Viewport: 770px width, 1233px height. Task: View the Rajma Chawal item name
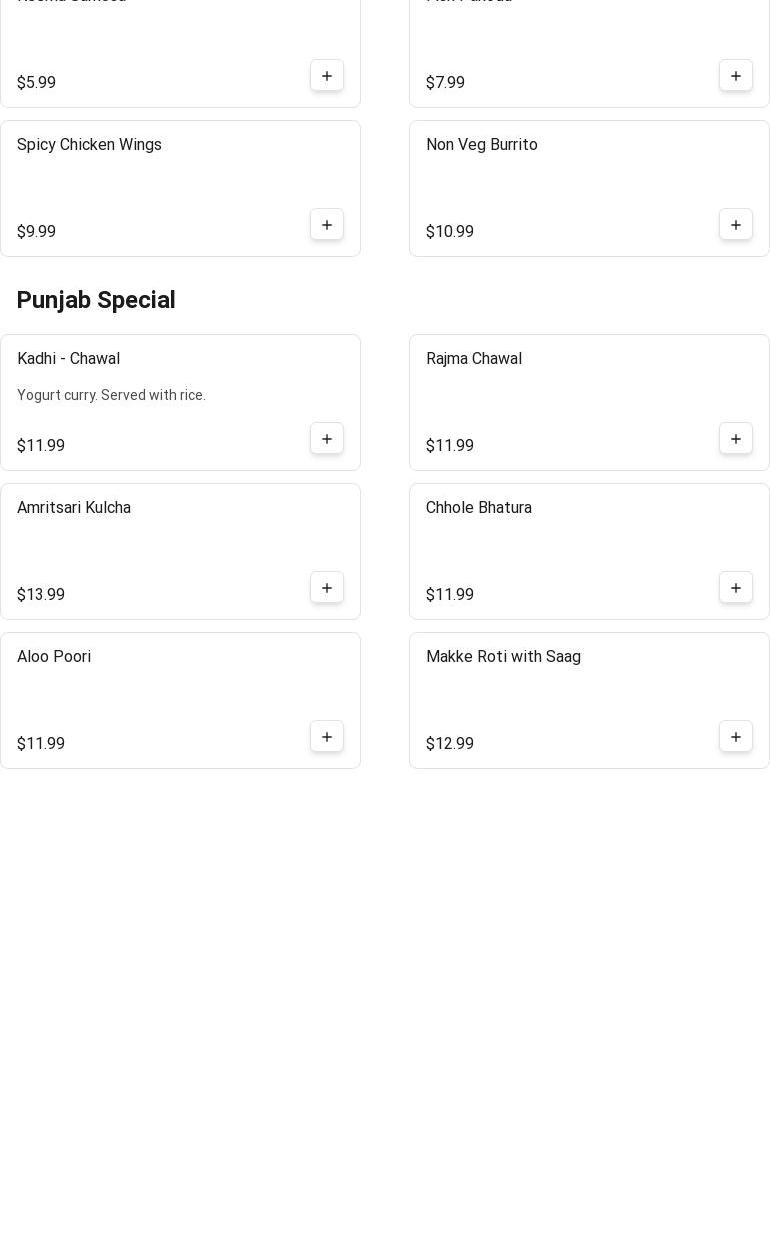pos(473,359)
